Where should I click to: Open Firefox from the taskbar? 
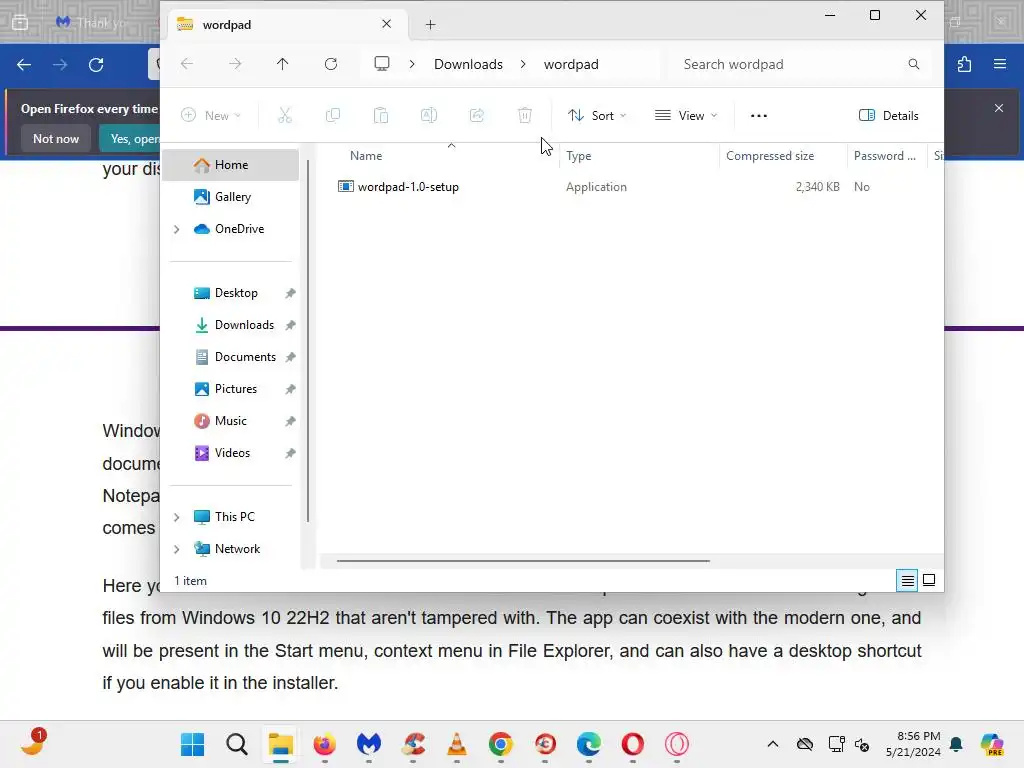[x=325, y=744]
